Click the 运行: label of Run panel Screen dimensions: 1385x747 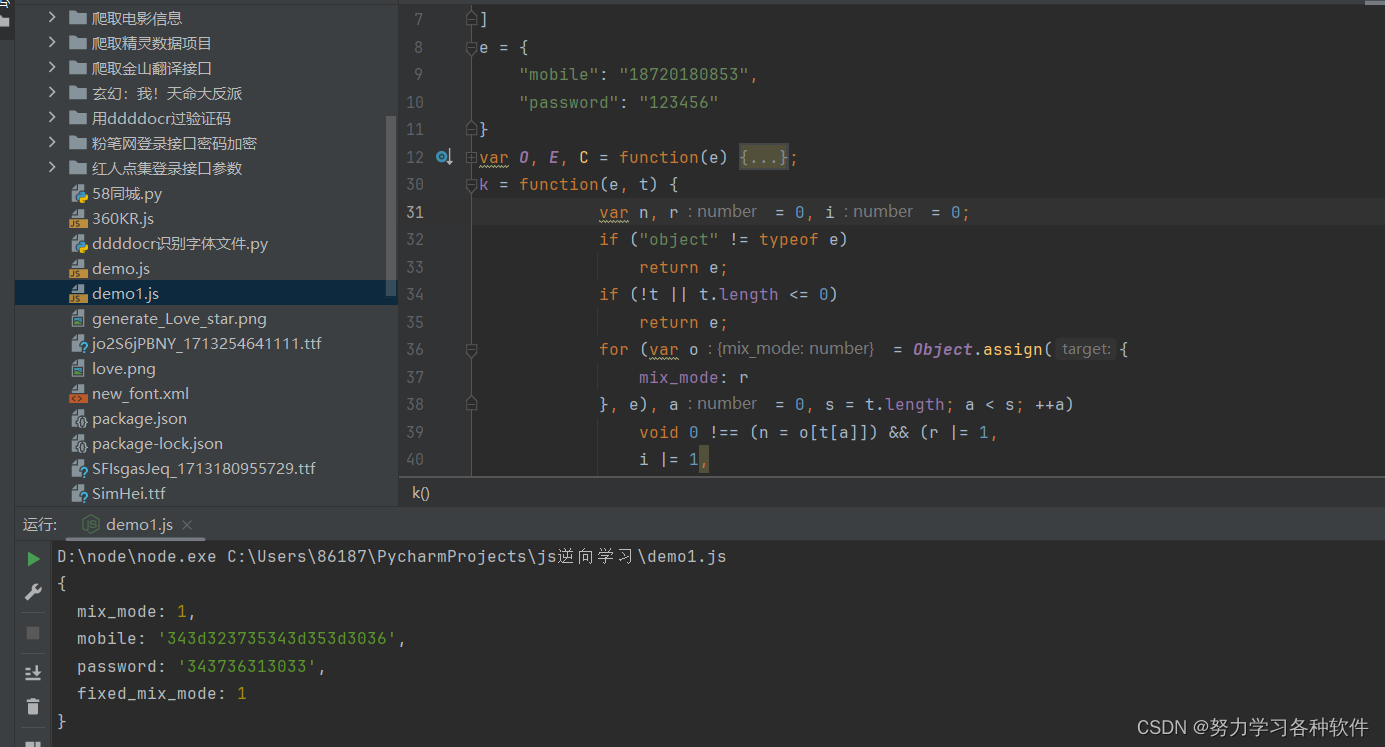coord(41,525)
